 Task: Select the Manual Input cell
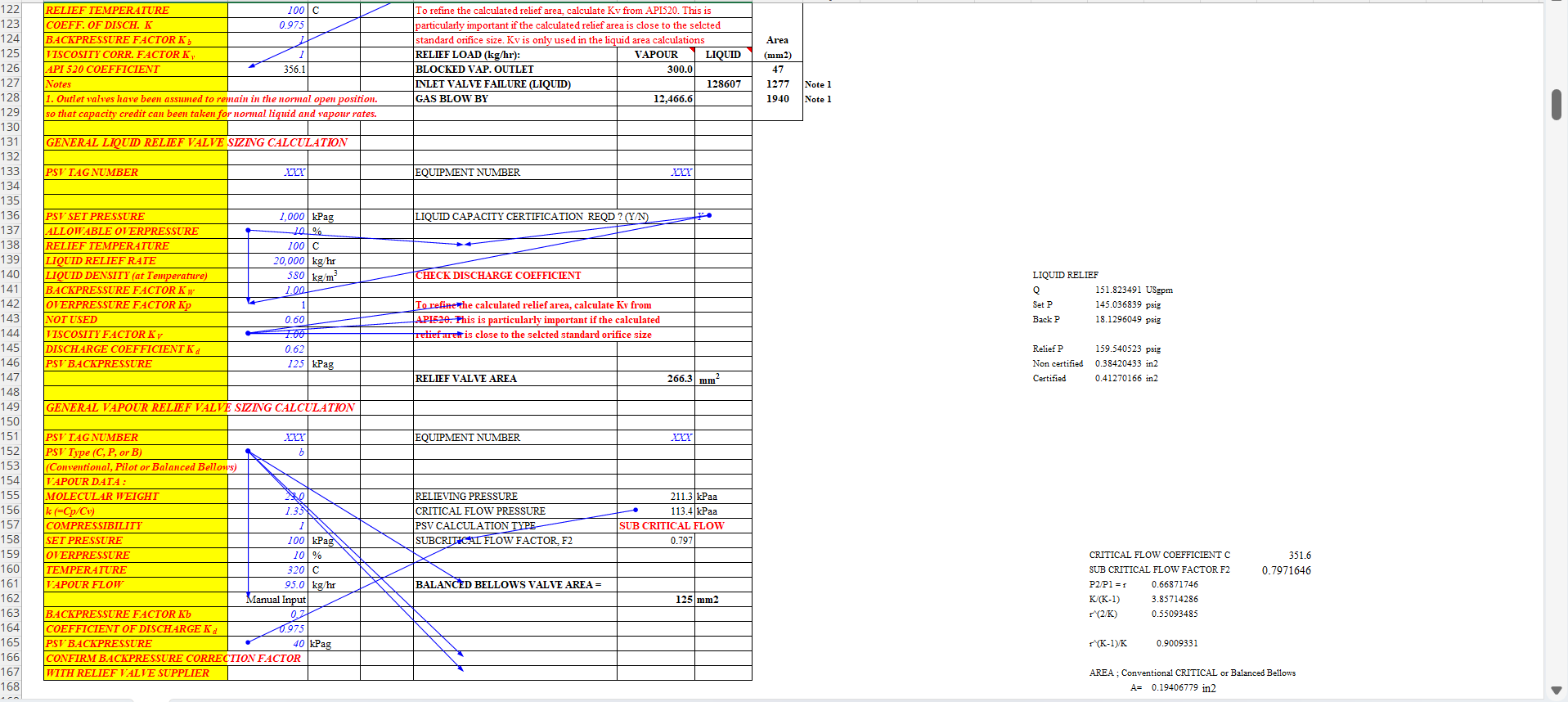click(267, 600)
